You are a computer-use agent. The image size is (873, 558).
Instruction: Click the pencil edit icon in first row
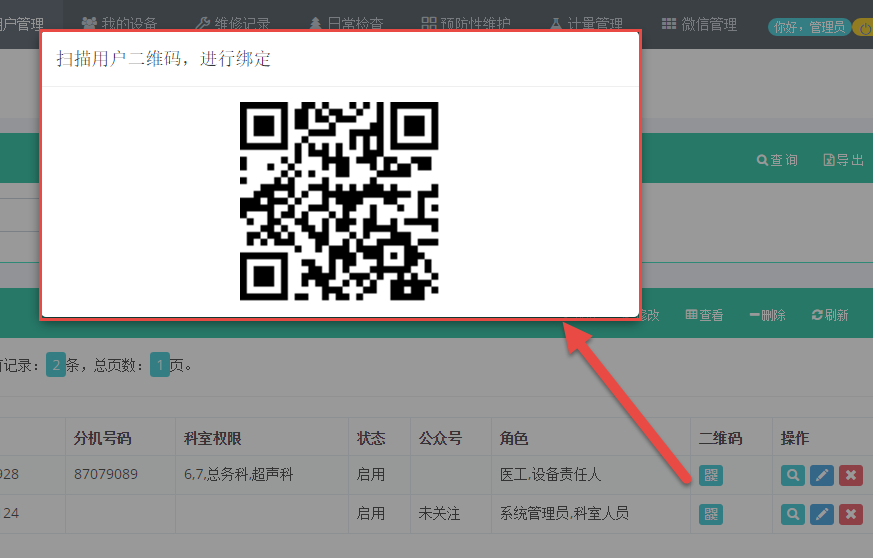821,475
